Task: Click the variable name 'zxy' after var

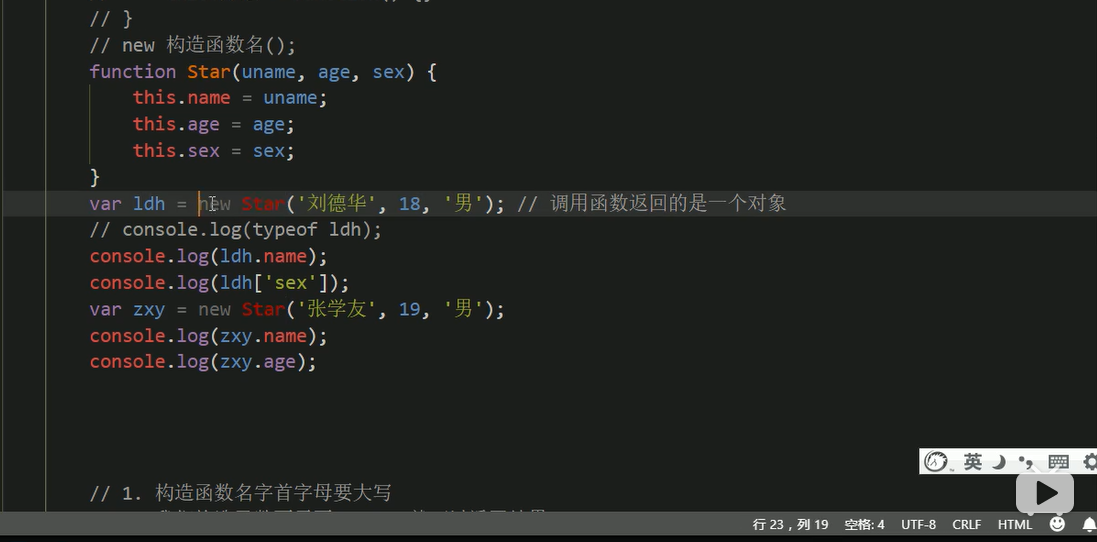Action: pyautogui.click(x=149, y=310)
